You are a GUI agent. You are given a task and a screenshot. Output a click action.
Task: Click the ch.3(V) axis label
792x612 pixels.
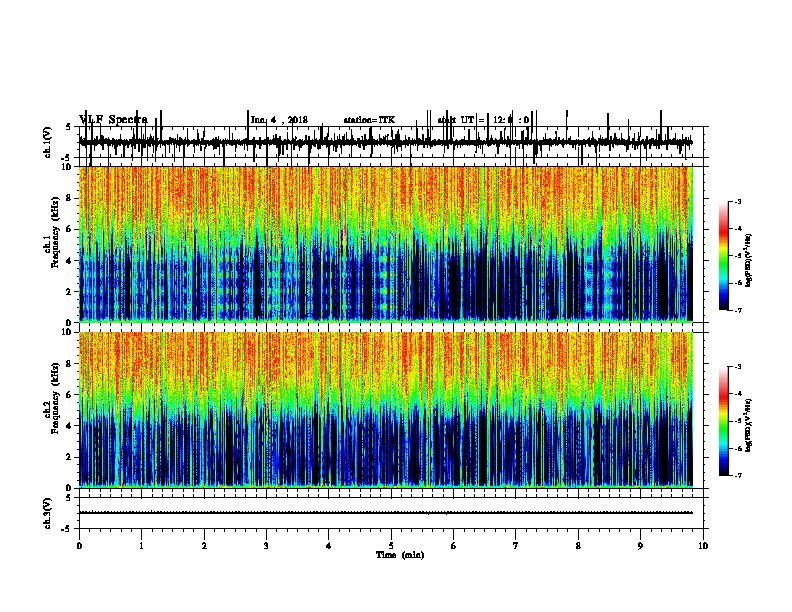click(48, 513)
